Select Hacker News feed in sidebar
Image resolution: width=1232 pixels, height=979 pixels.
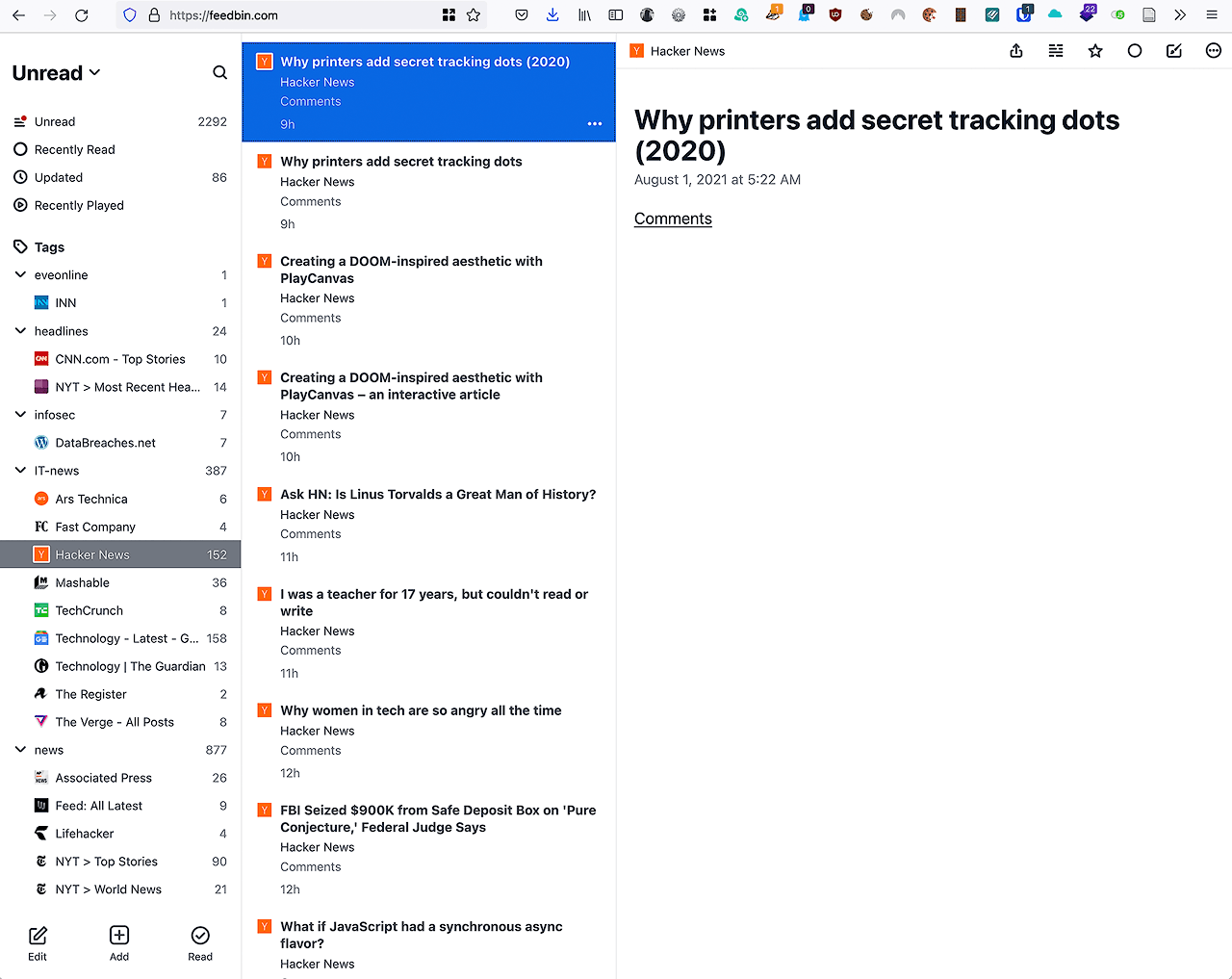click(120, 554)
